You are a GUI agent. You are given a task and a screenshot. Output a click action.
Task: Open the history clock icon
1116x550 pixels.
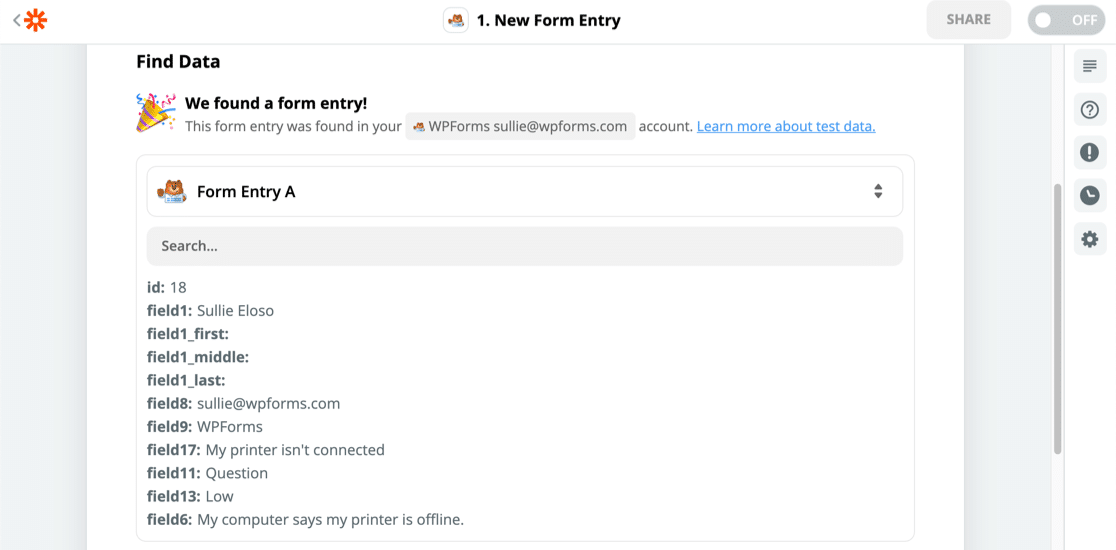pyautogui.click(x=1090, y=196)
